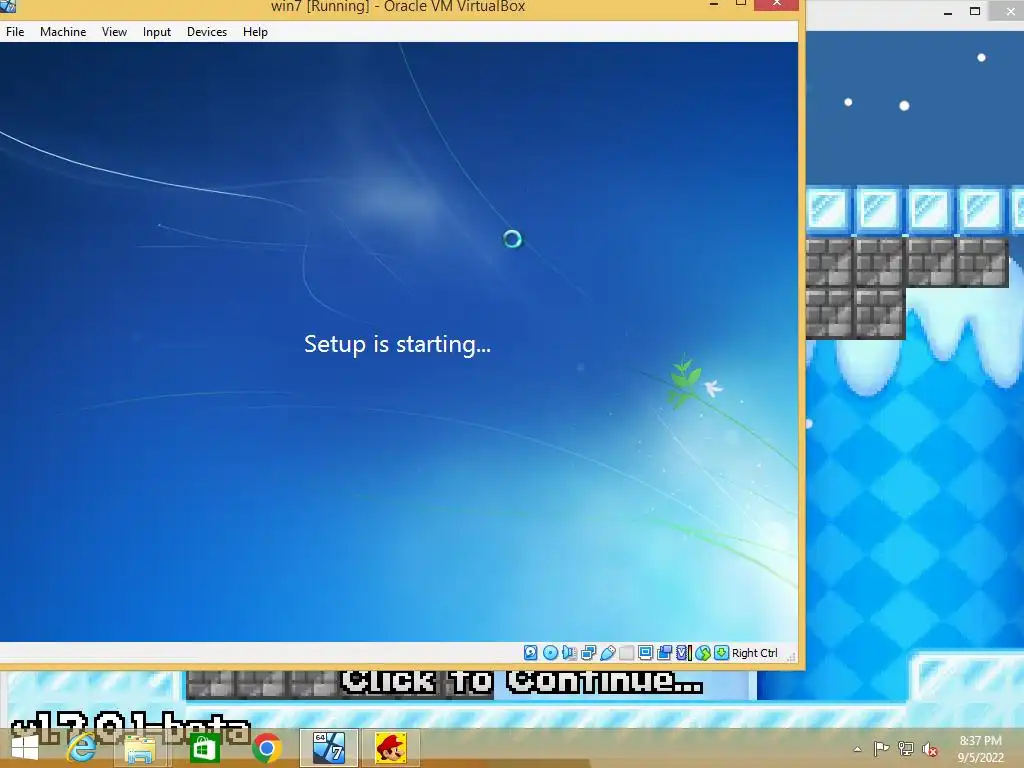Open the Machine menu
This screenshot has width=1024, height=768.
pos(63,32)
